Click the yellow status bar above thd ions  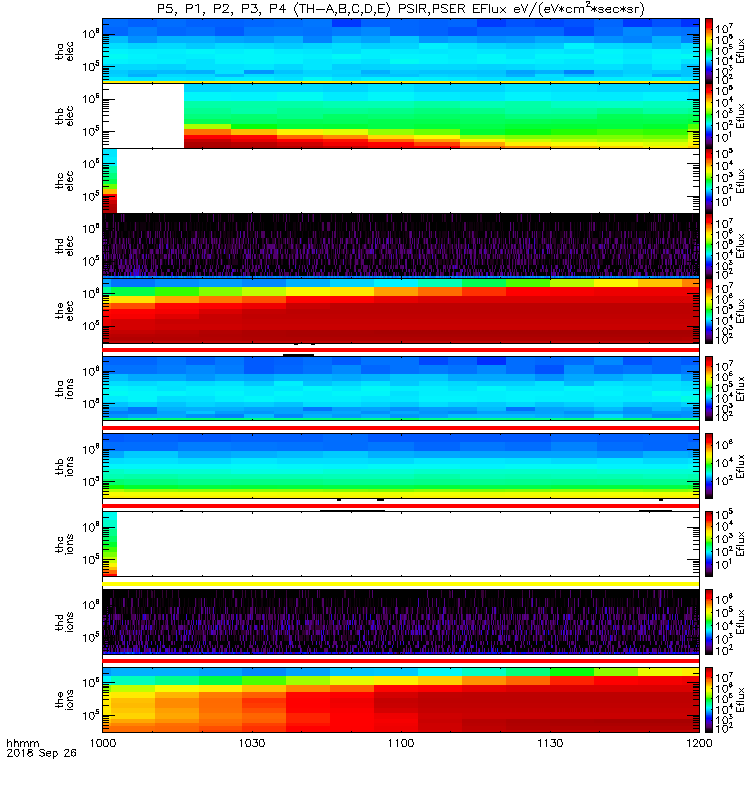click(x=401, y=584)
